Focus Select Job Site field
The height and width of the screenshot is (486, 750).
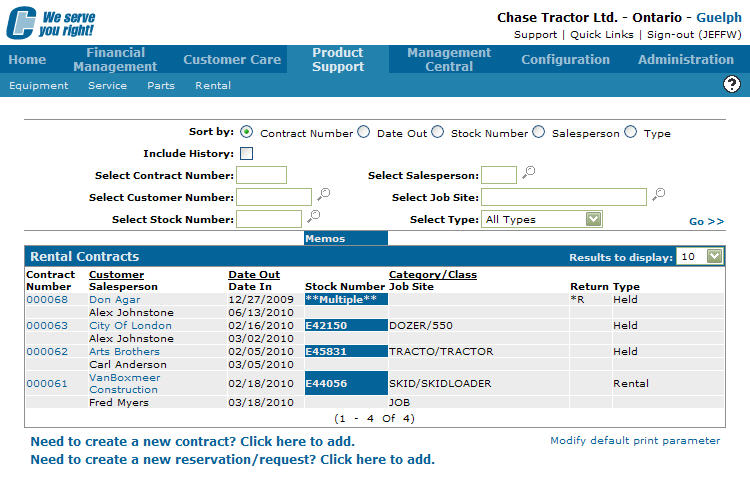(564, 197)
